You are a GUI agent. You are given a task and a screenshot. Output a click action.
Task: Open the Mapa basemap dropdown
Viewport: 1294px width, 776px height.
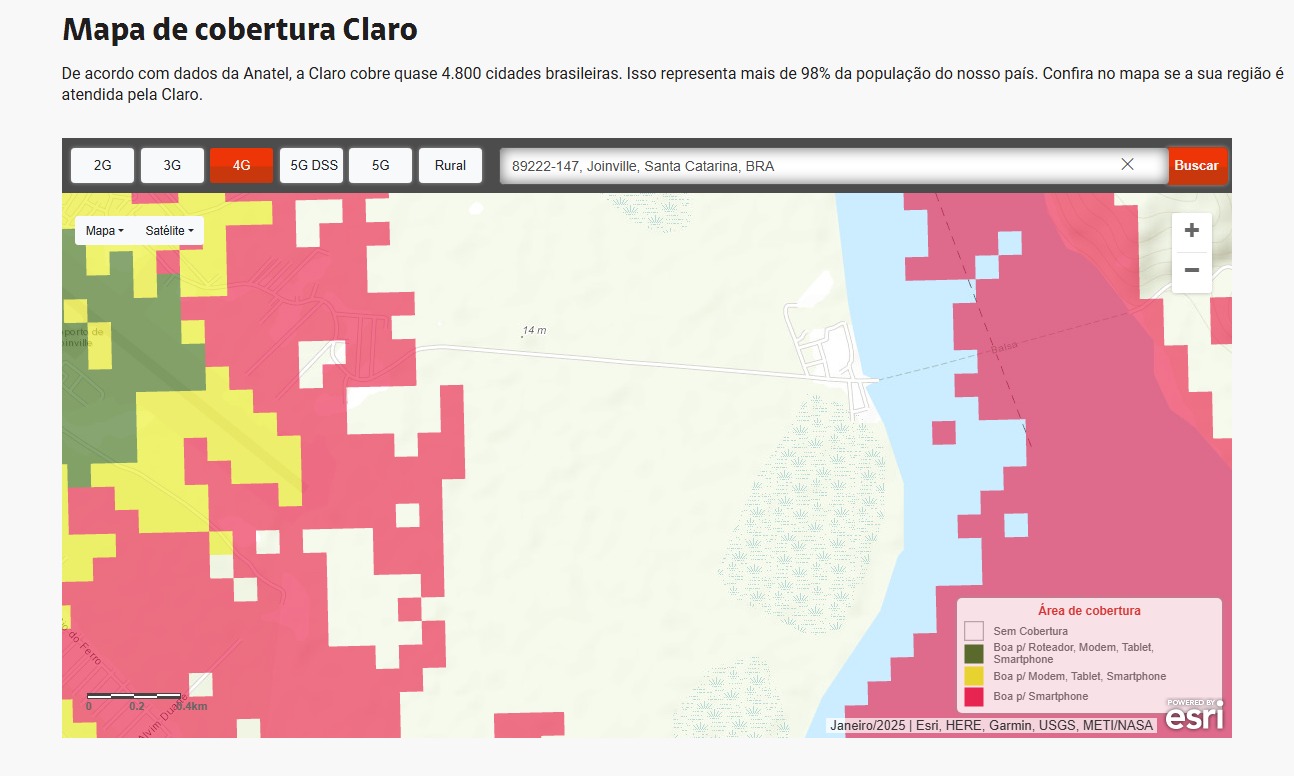click(x=105, y=231)
